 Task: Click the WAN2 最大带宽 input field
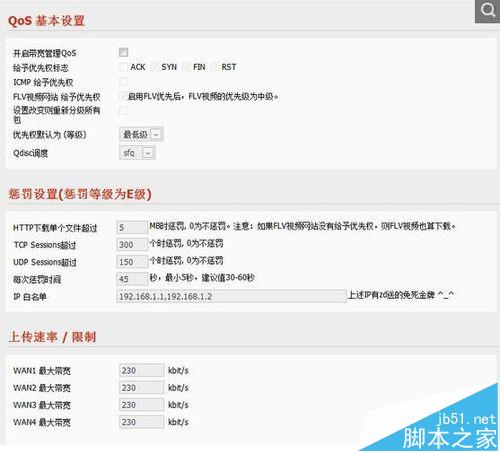point(141,388)
